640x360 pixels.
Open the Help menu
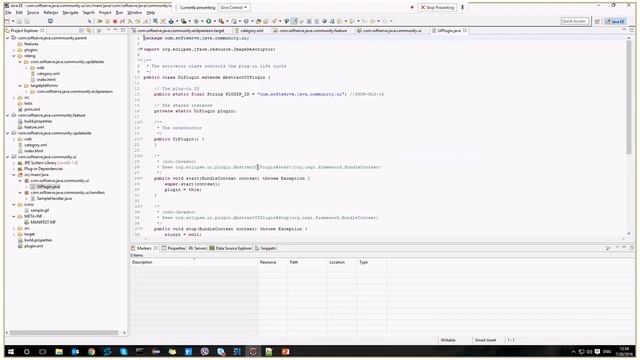click(x=151, y=13)
